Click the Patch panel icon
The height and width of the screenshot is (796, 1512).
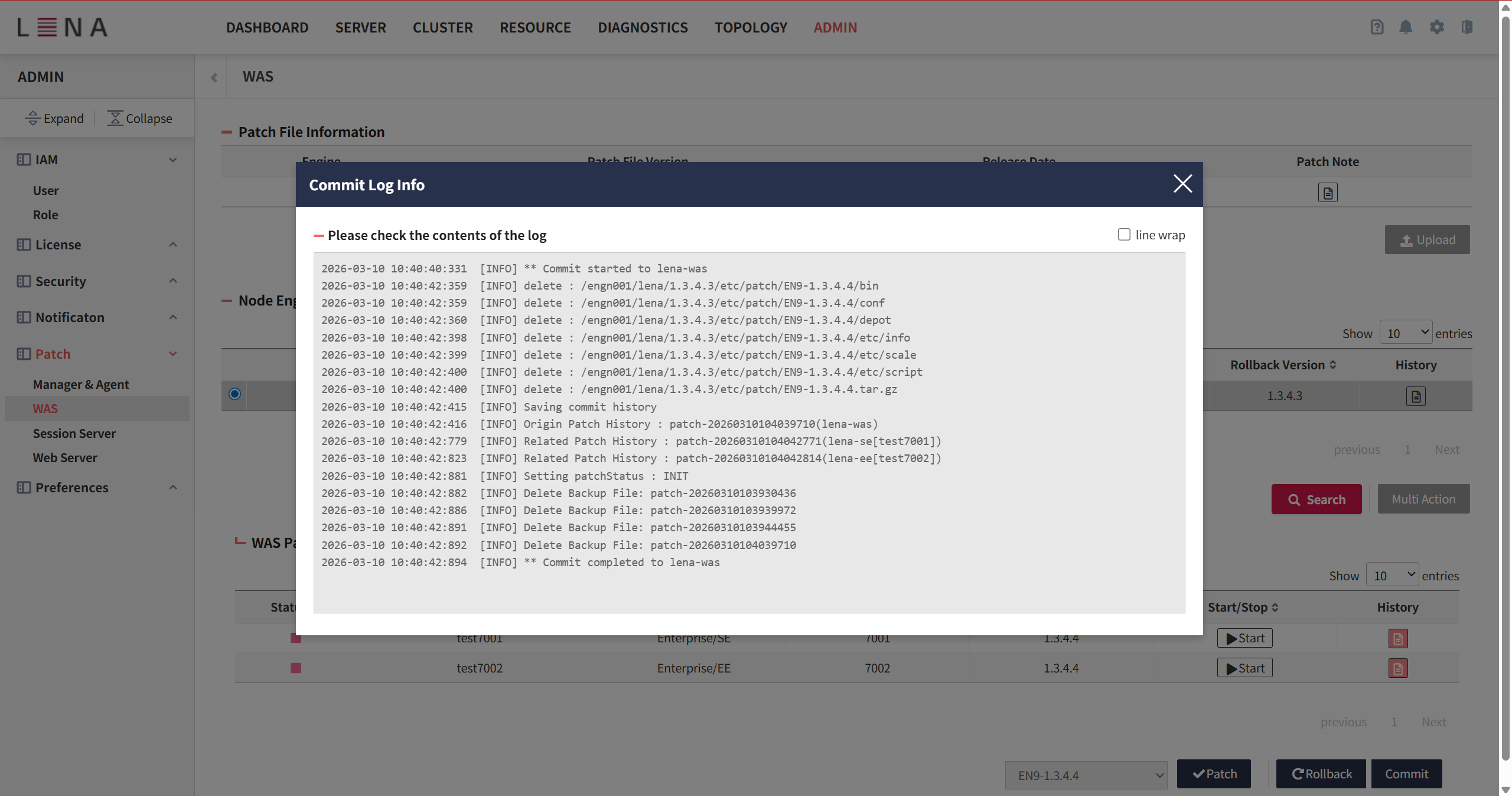[x=24, y=354]
